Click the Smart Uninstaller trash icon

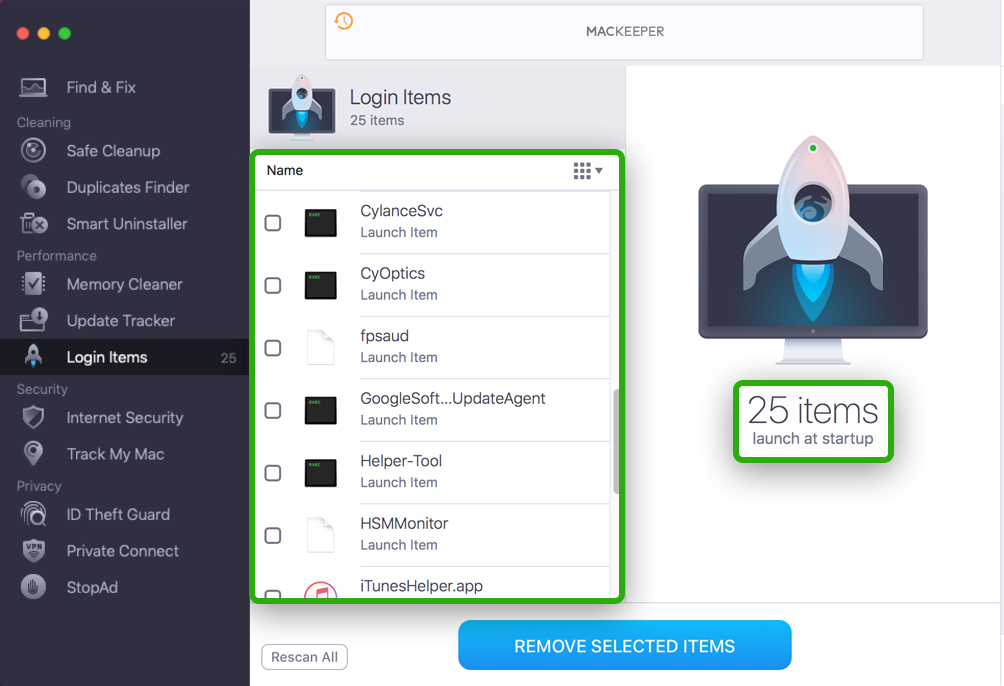point(33,224)
